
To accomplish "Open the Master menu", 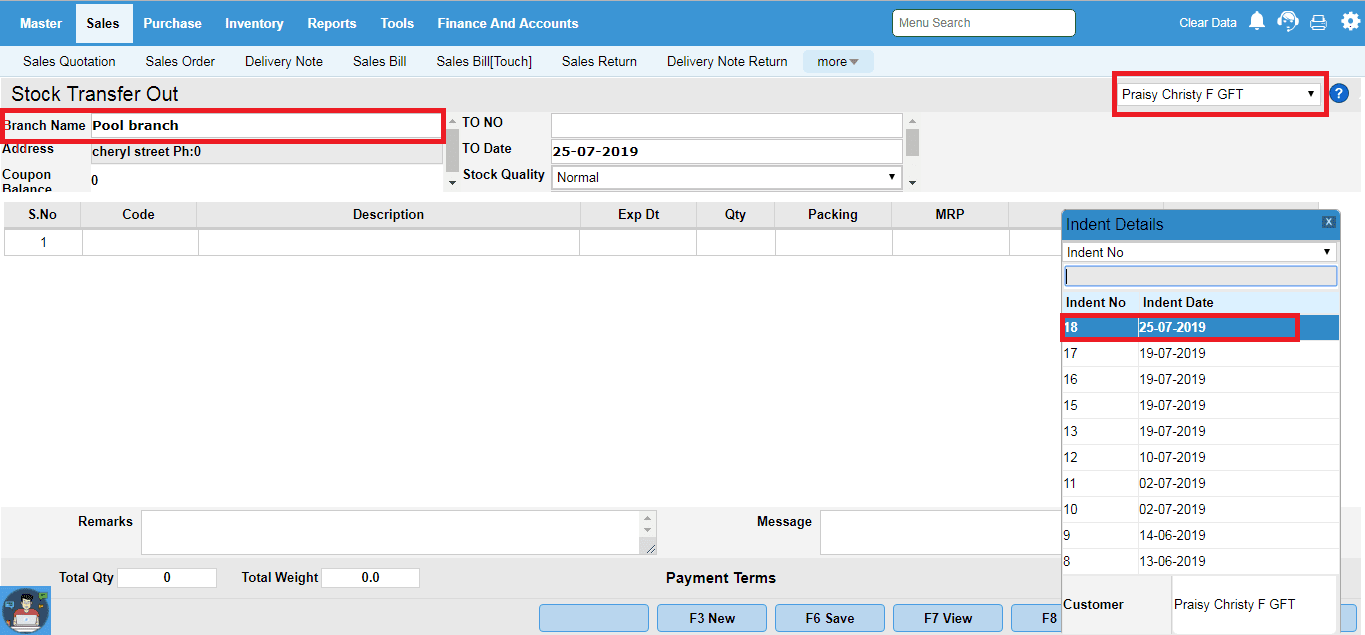I will tap(41, 23).
